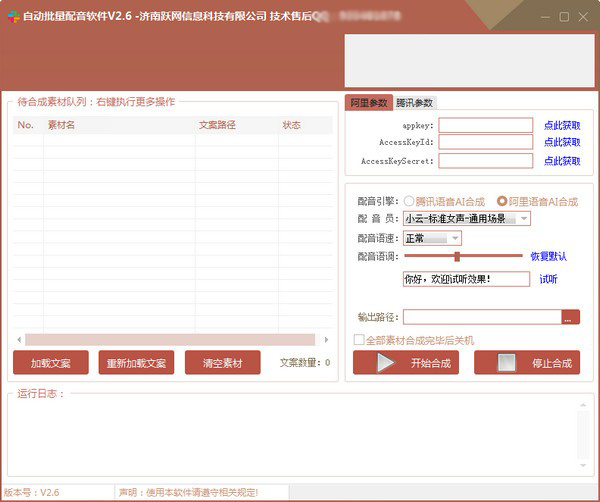The width and height of the screenshot is (600, 502).
Task: Click 恢复默认 link for pitch
Action: click(548, 256)
